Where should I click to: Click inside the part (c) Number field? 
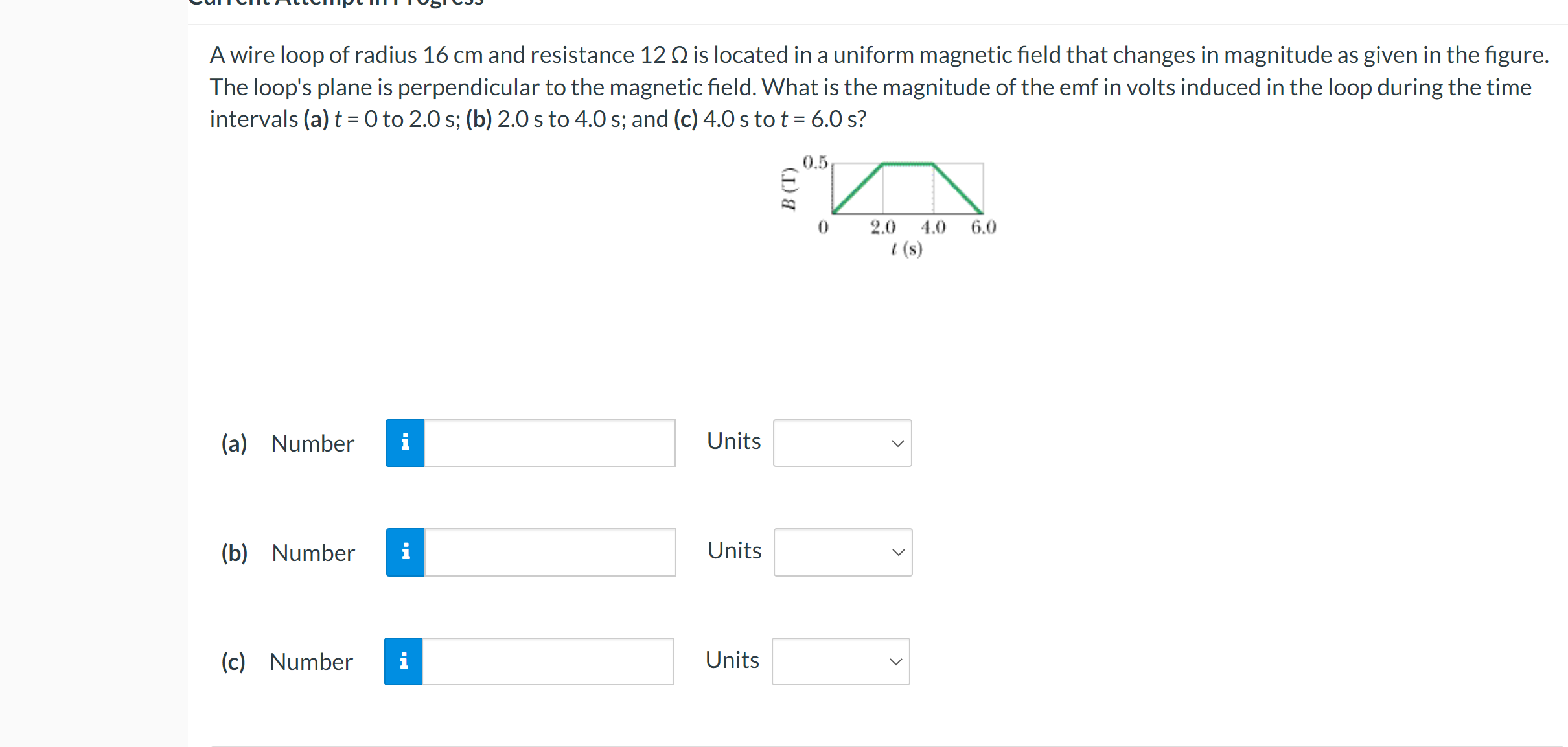(546, 661)
